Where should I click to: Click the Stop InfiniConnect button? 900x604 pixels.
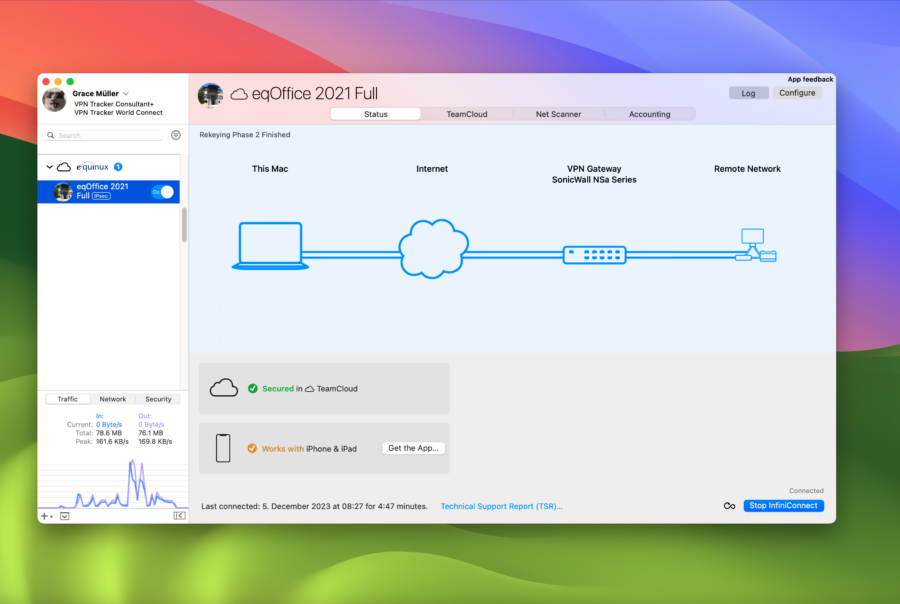pos(784,506)
